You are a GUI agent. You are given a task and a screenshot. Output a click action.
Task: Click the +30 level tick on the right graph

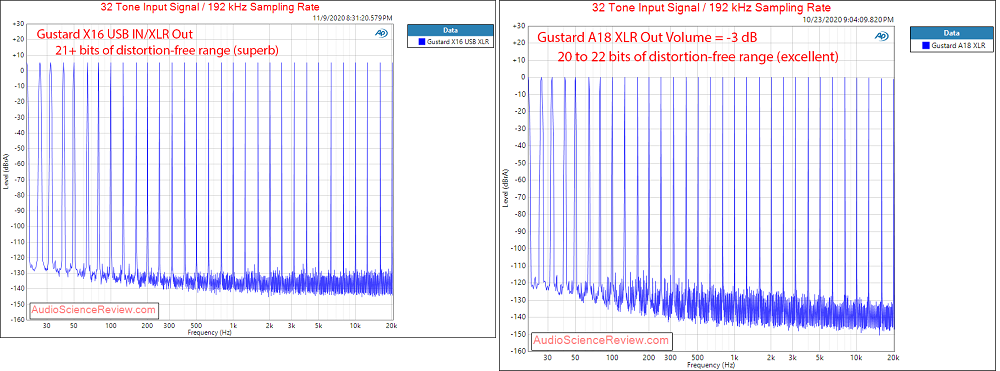pyautogui.click(x=518, y=26)
